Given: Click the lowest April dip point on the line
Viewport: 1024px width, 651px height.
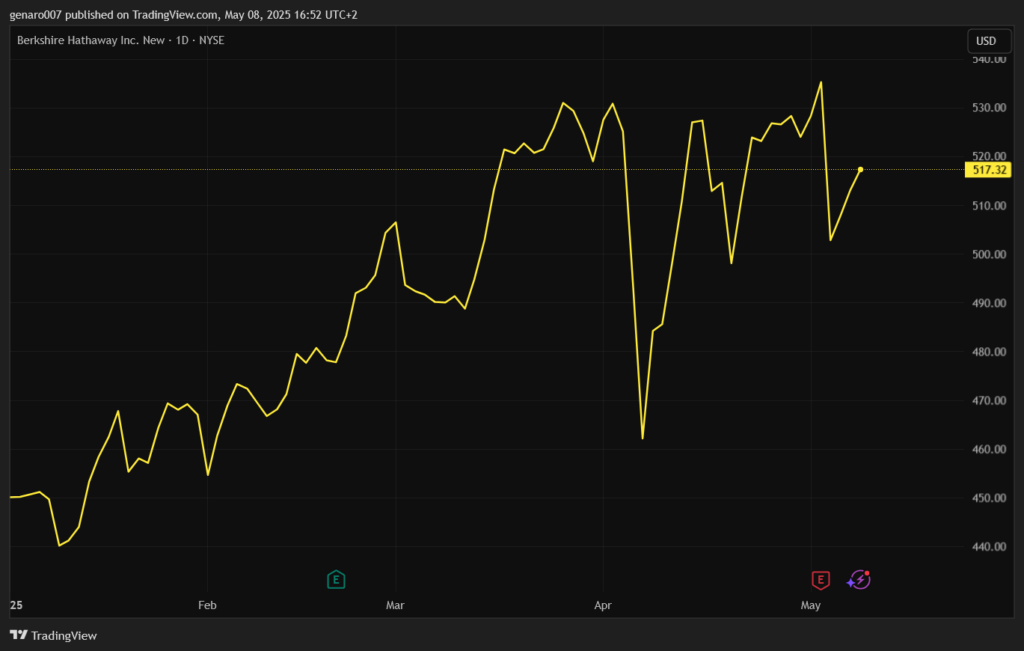Looking at the screenshot, I should coord(642,438).
